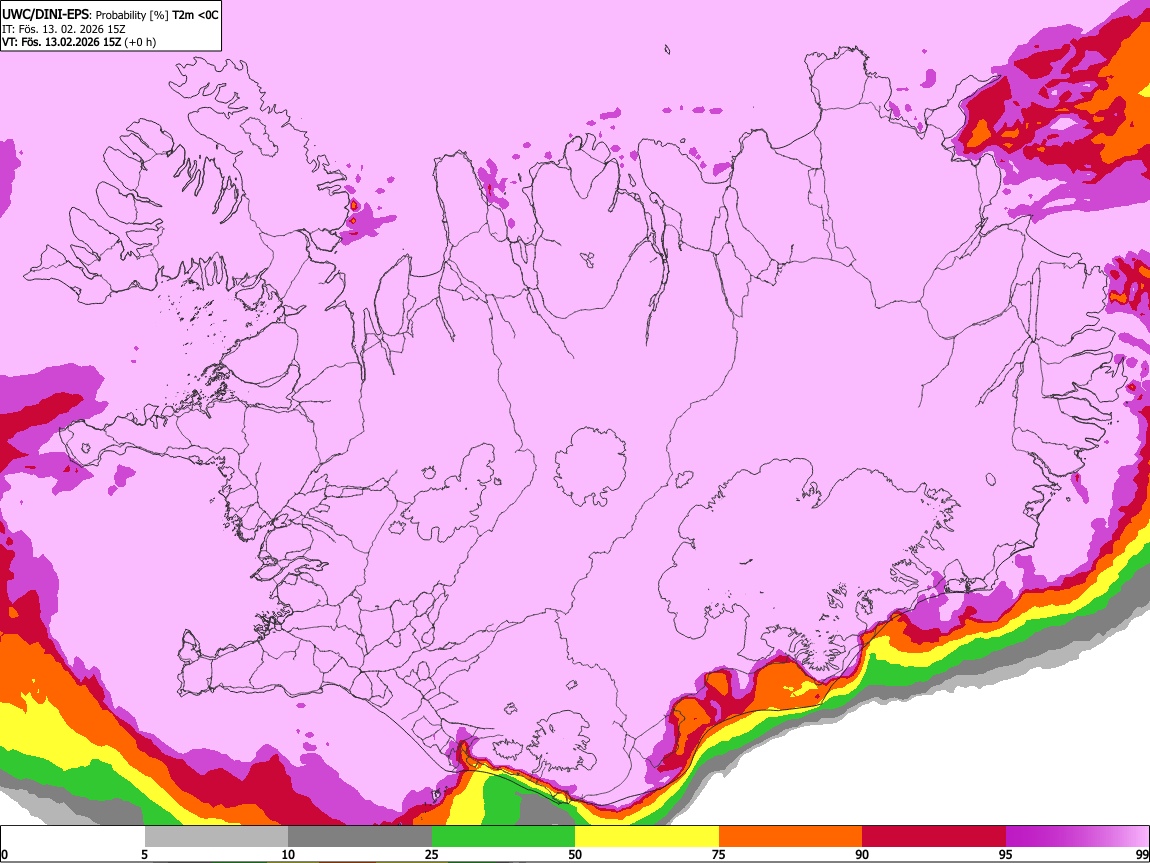
Task: Click the 90-95% red legend segment
Action: [934, 837]
